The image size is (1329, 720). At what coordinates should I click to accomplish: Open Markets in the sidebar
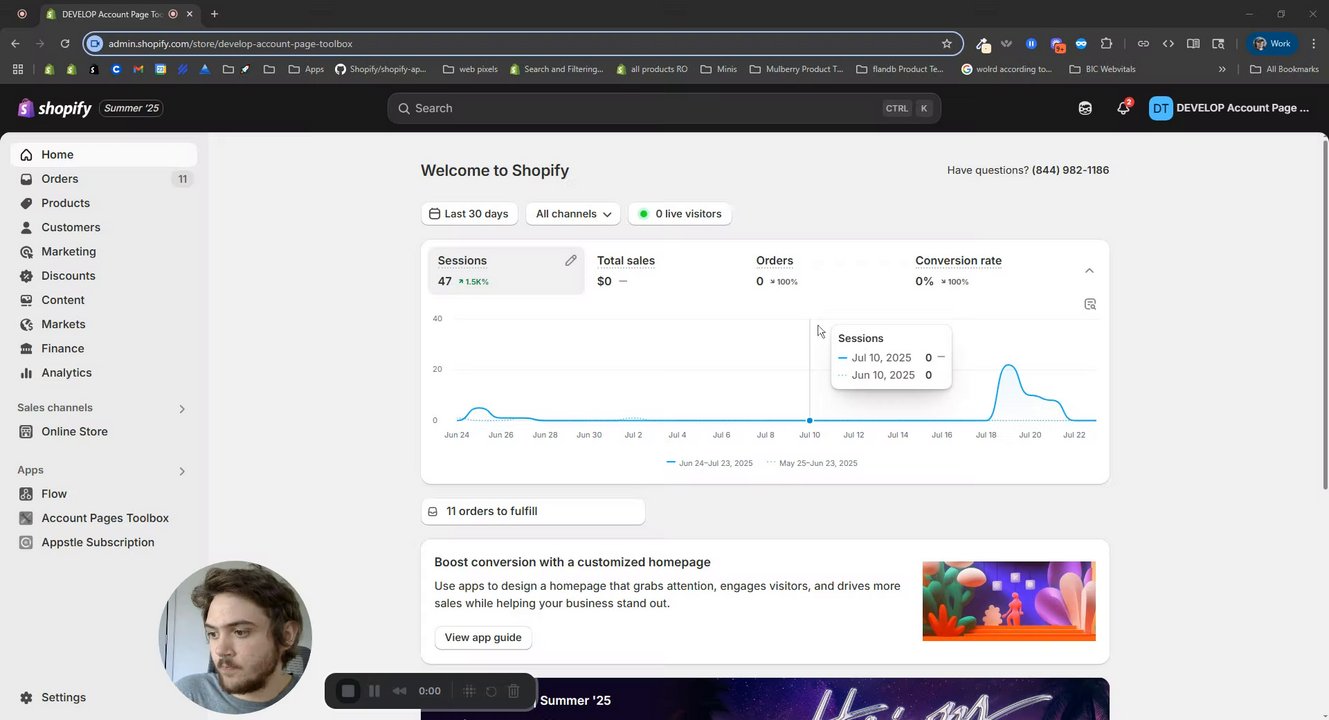tap(103, 324)
